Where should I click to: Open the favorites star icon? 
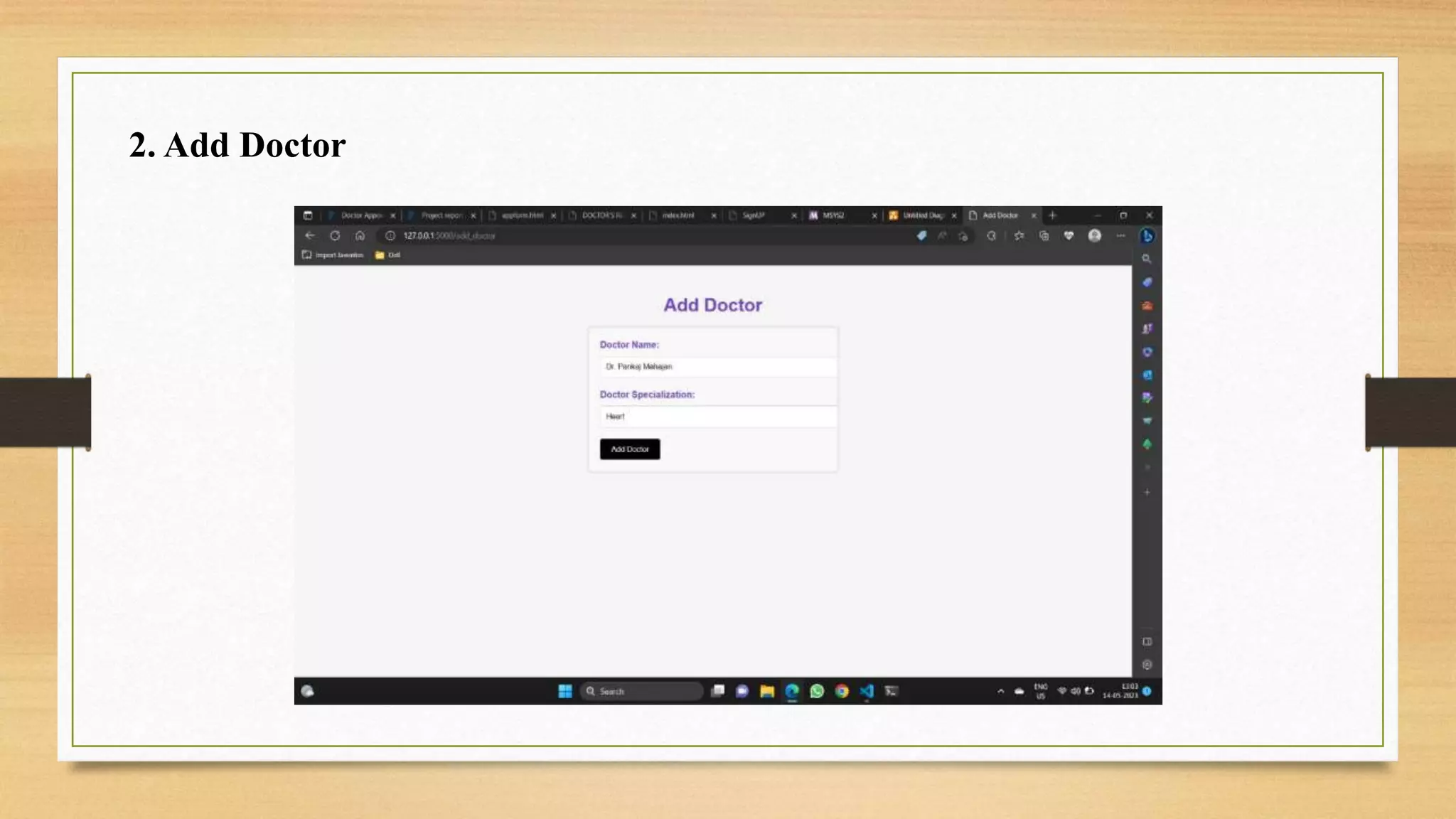(x=1019, y=236)
